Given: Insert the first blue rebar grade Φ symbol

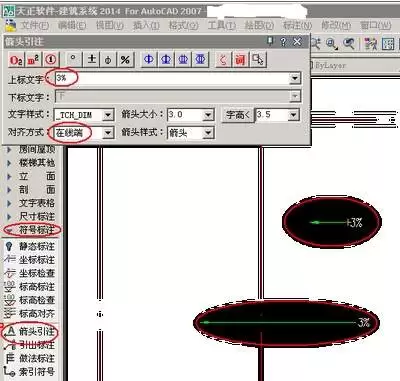Looking at the screenshot, I should 149,60.
